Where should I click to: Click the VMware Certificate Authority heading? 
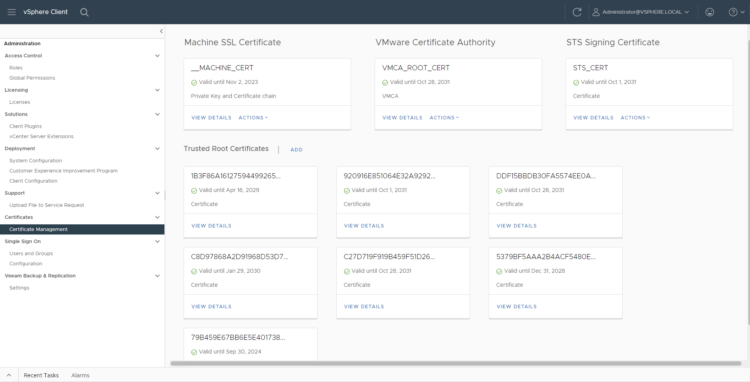435,43
